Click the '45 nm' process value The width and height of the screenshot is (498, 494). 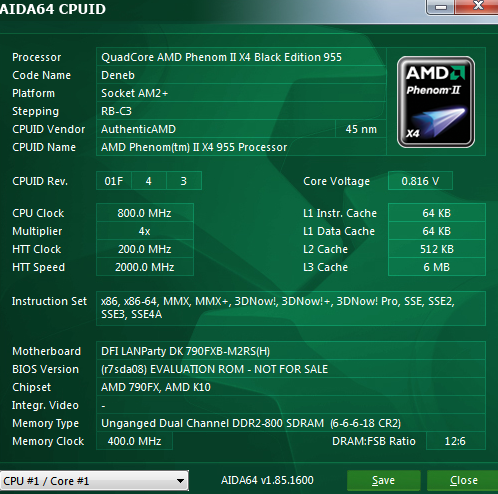pyautogui.click(x=361, y=129)
